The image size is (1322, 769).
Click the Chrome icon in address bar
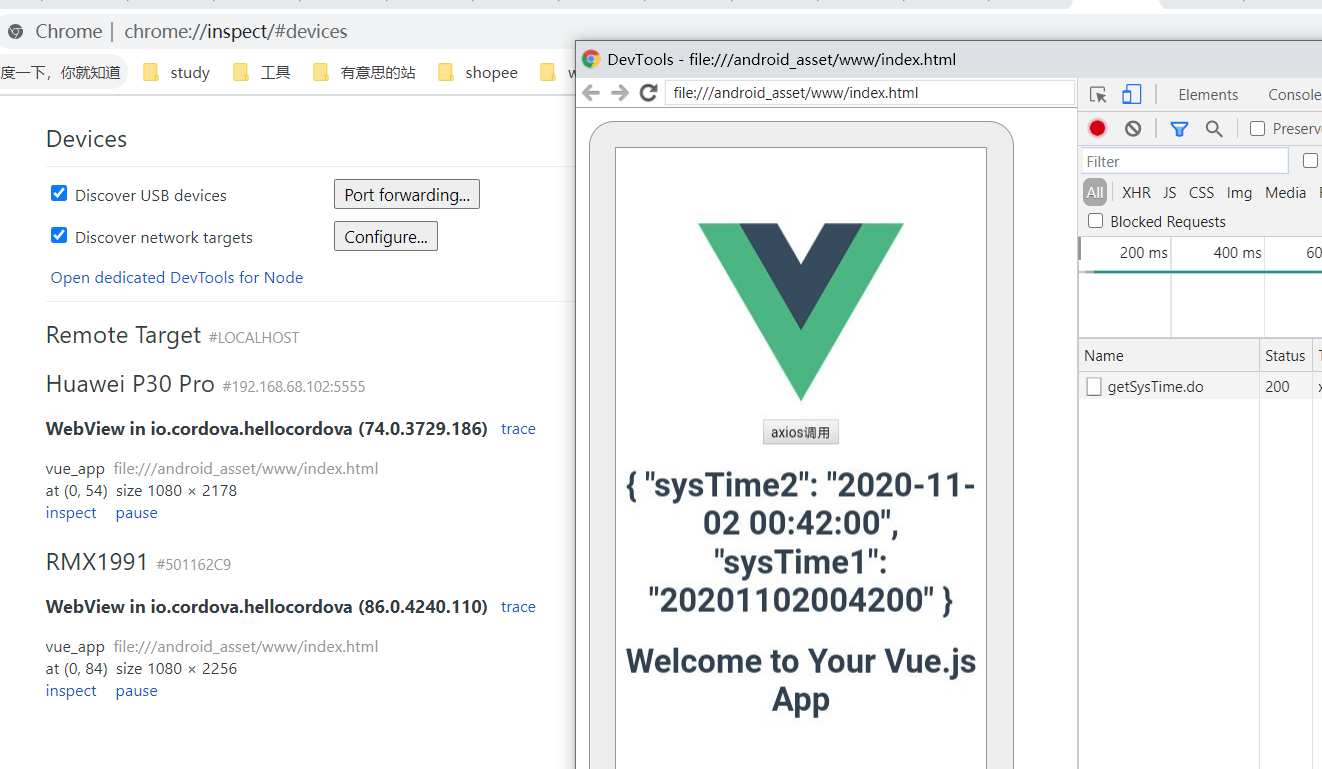(15, 32)
